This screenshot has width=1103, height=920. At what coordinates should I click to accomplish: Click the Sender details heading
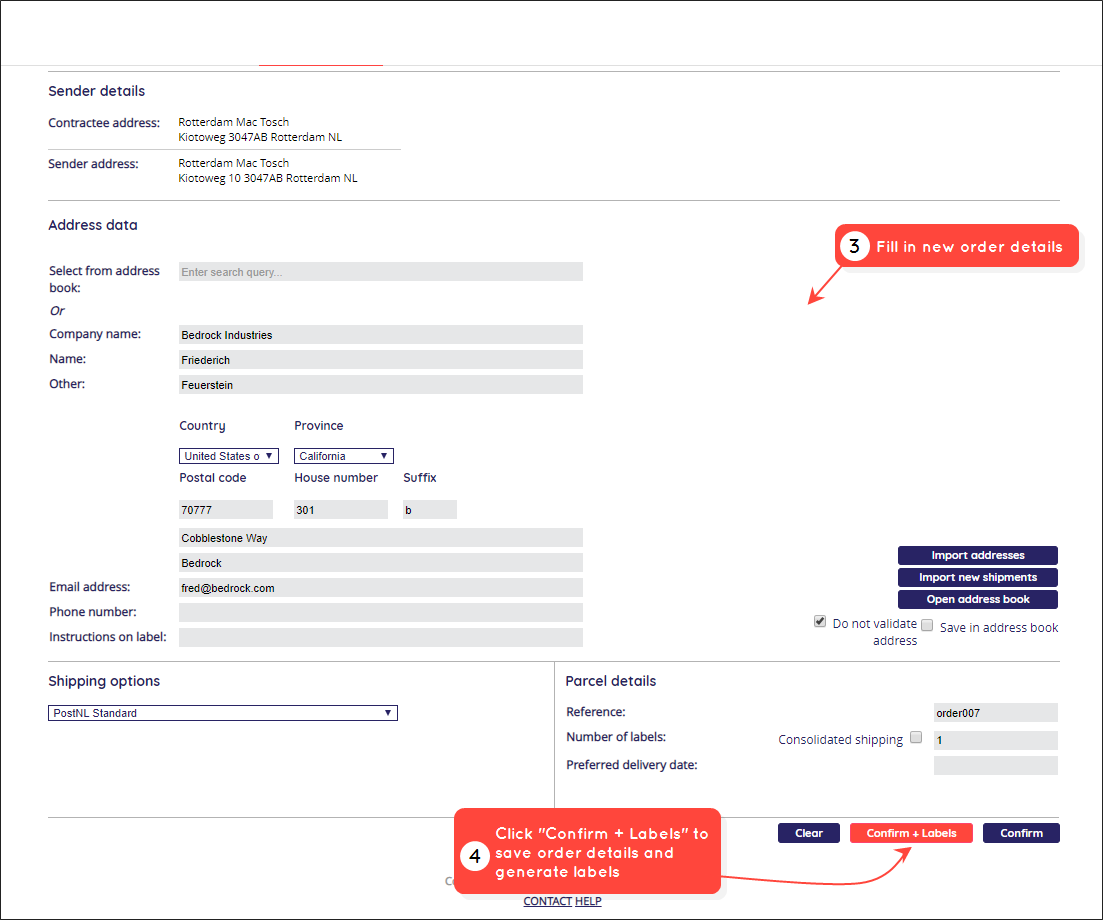point(96,91)
